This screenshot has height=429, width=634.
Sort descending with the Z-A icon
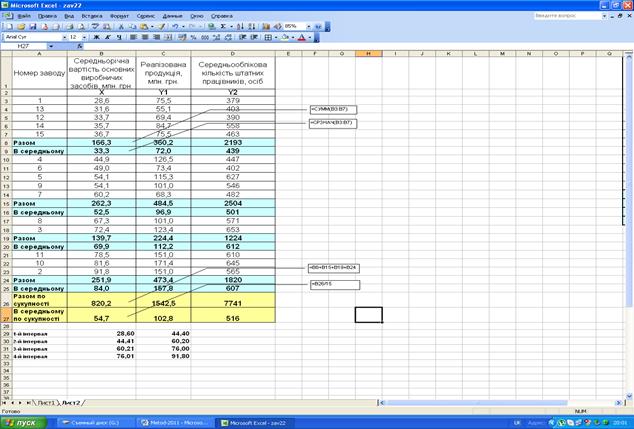251,26
